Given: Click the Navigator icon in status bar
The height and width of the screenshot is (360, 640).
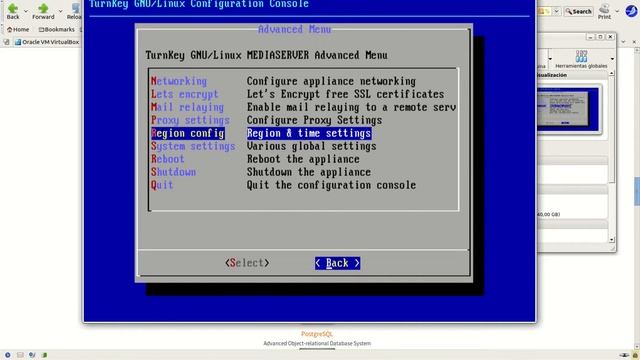Looking at the screenshot, I should pyautogui.click(x=7, y=355).
